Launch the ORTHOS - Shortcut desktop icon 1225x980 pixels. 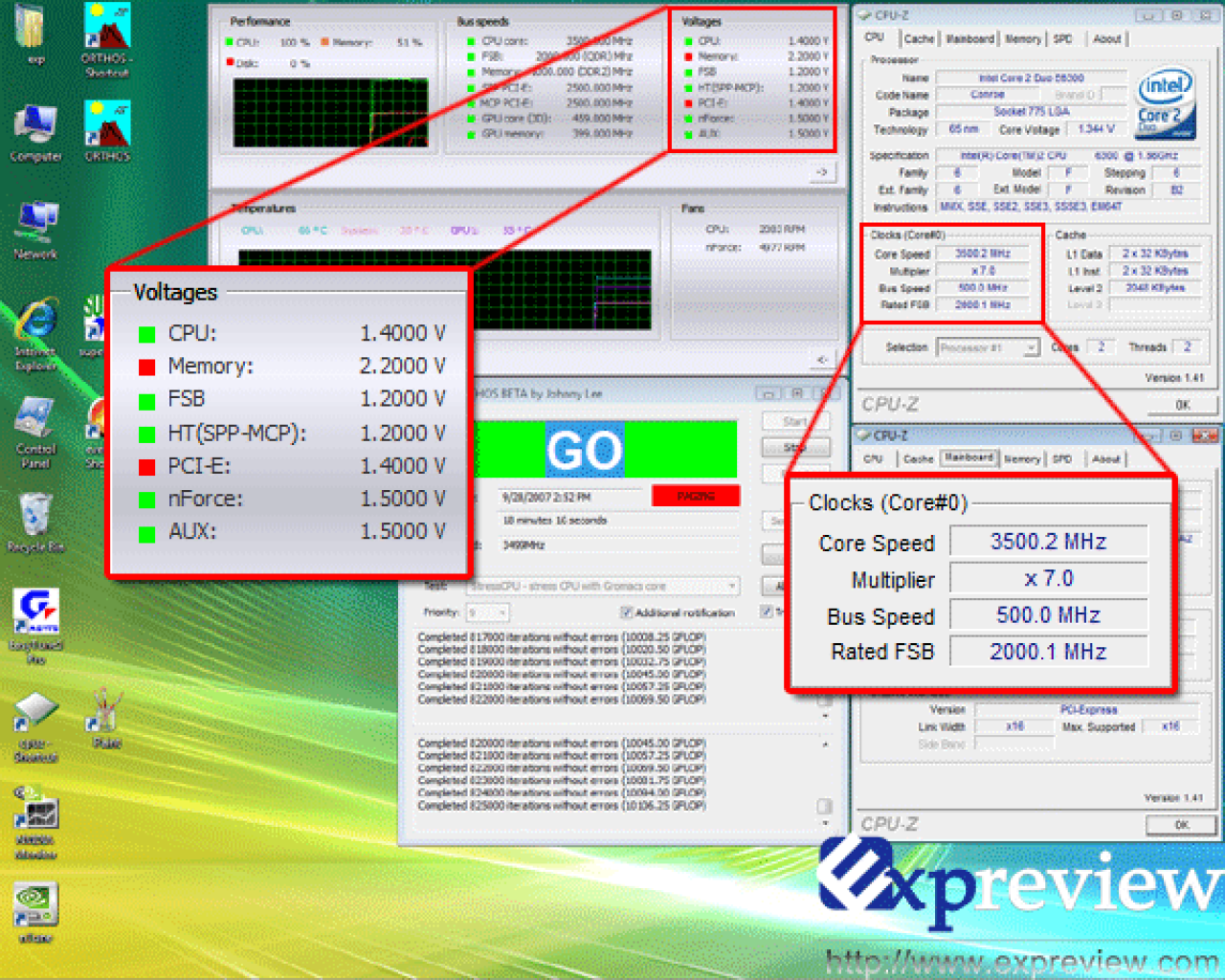[107, 38]
